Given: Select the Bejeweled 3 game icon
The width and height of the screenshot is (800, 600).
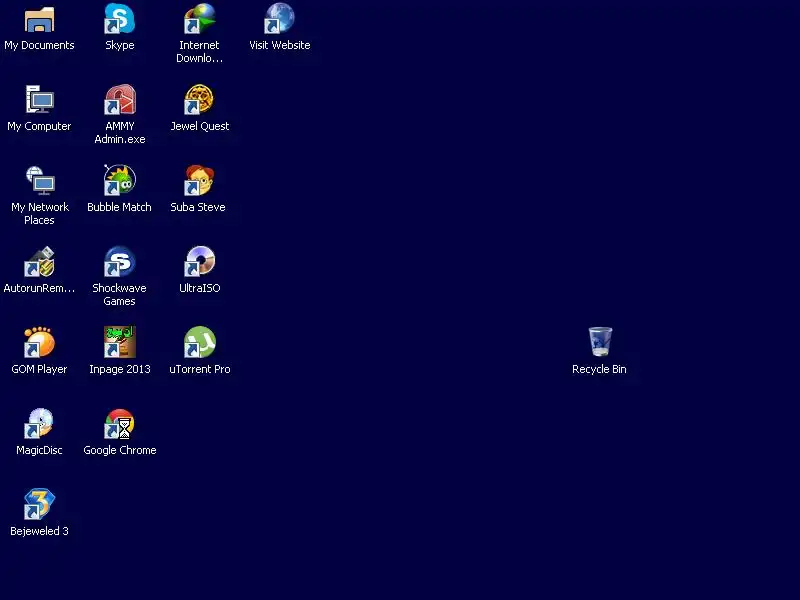Looking at the screenshot, I should point(39,504).
